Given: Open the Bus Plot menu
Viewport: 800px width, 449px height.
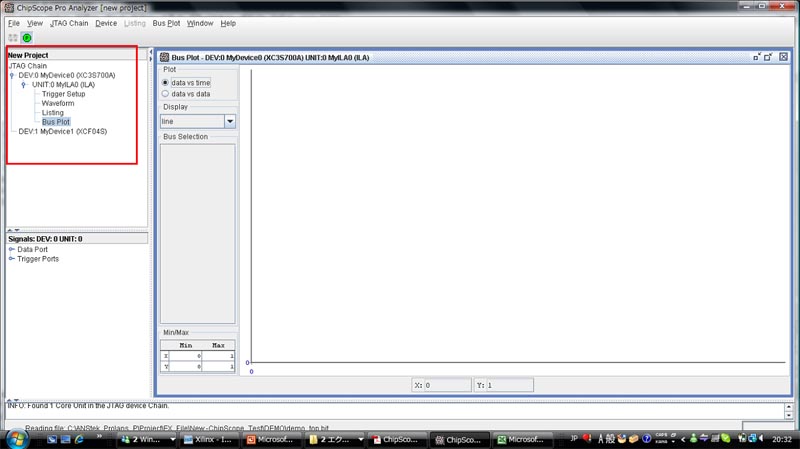Looking at the screenshot, I should [x=166, y=23].
